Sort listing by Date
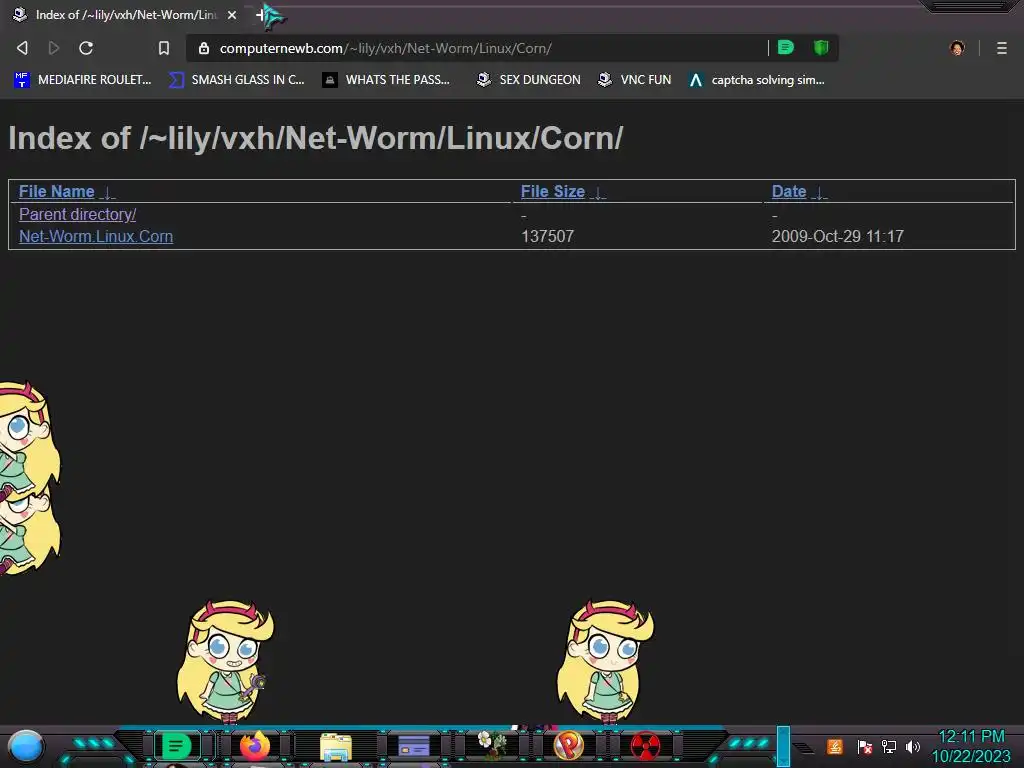This screenshot has height=768, width=1024. point(789,191)
